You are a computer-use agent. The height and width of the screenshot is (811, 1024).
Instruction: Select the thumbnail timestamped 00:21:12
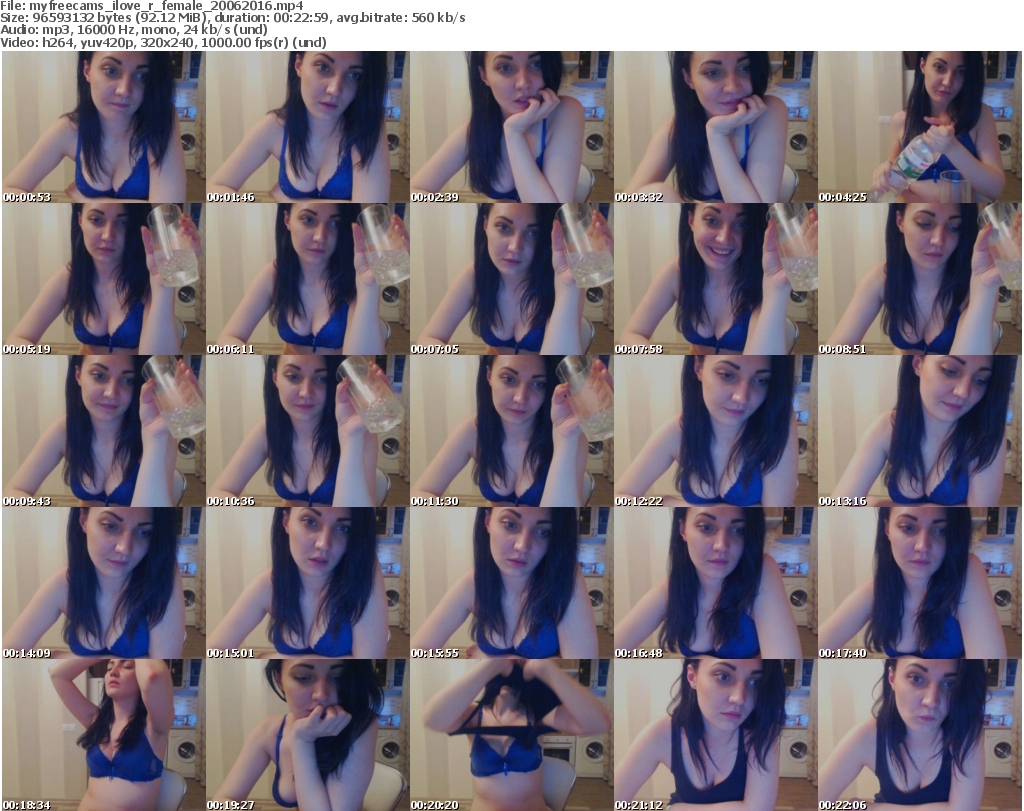[715, 735]
